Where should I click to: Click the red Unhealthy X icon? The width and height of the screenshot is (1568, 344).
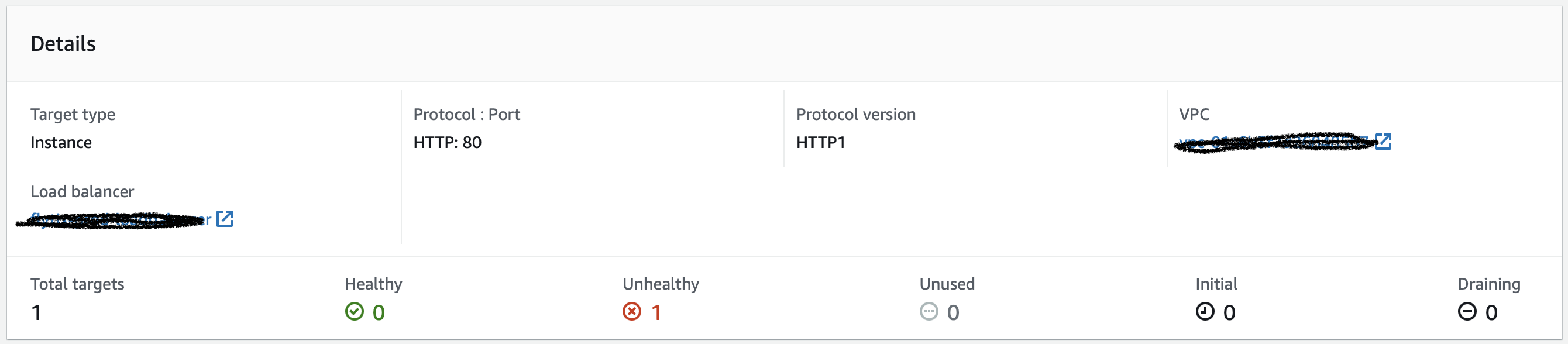(x=632, y=312)
